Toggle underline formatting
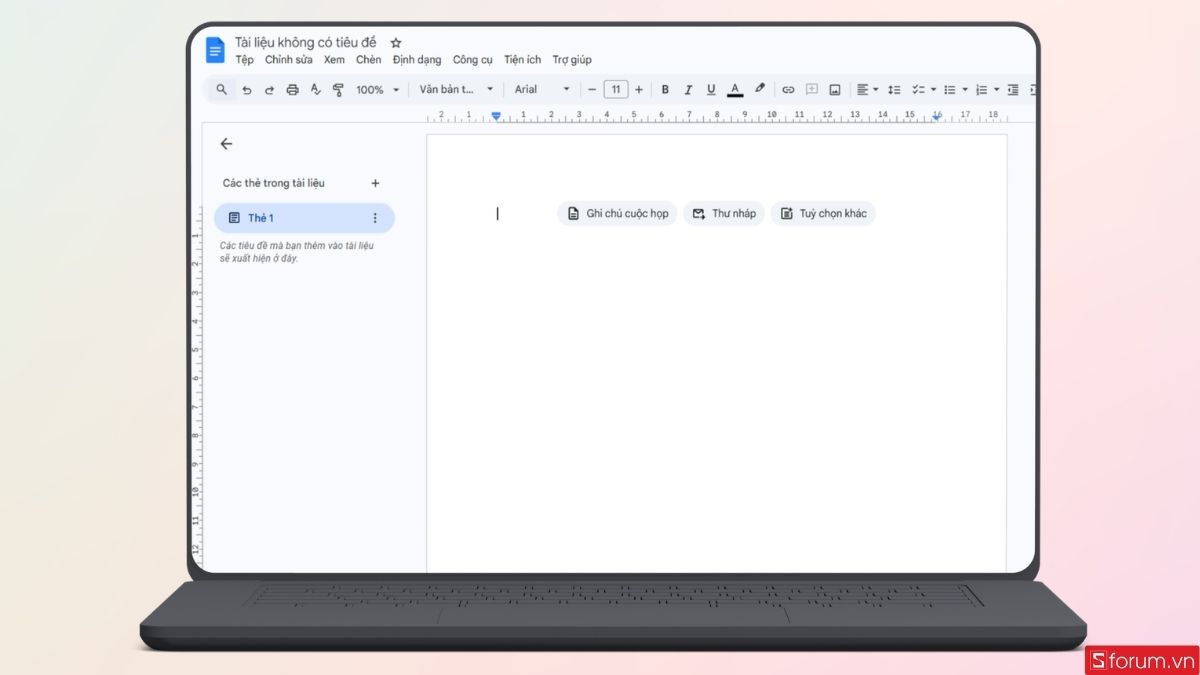The image size is (1200, 675). [711, 90]
